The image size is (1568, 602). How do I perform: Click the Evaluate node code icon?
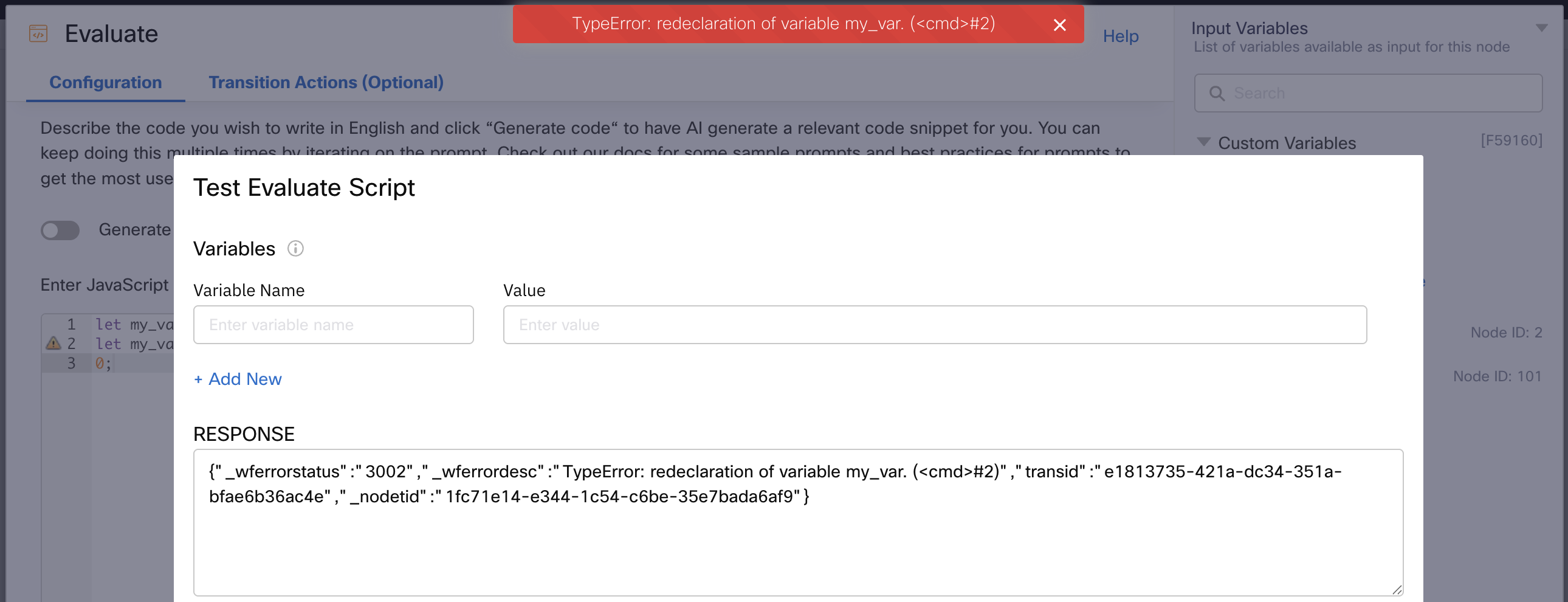point(38,33)
